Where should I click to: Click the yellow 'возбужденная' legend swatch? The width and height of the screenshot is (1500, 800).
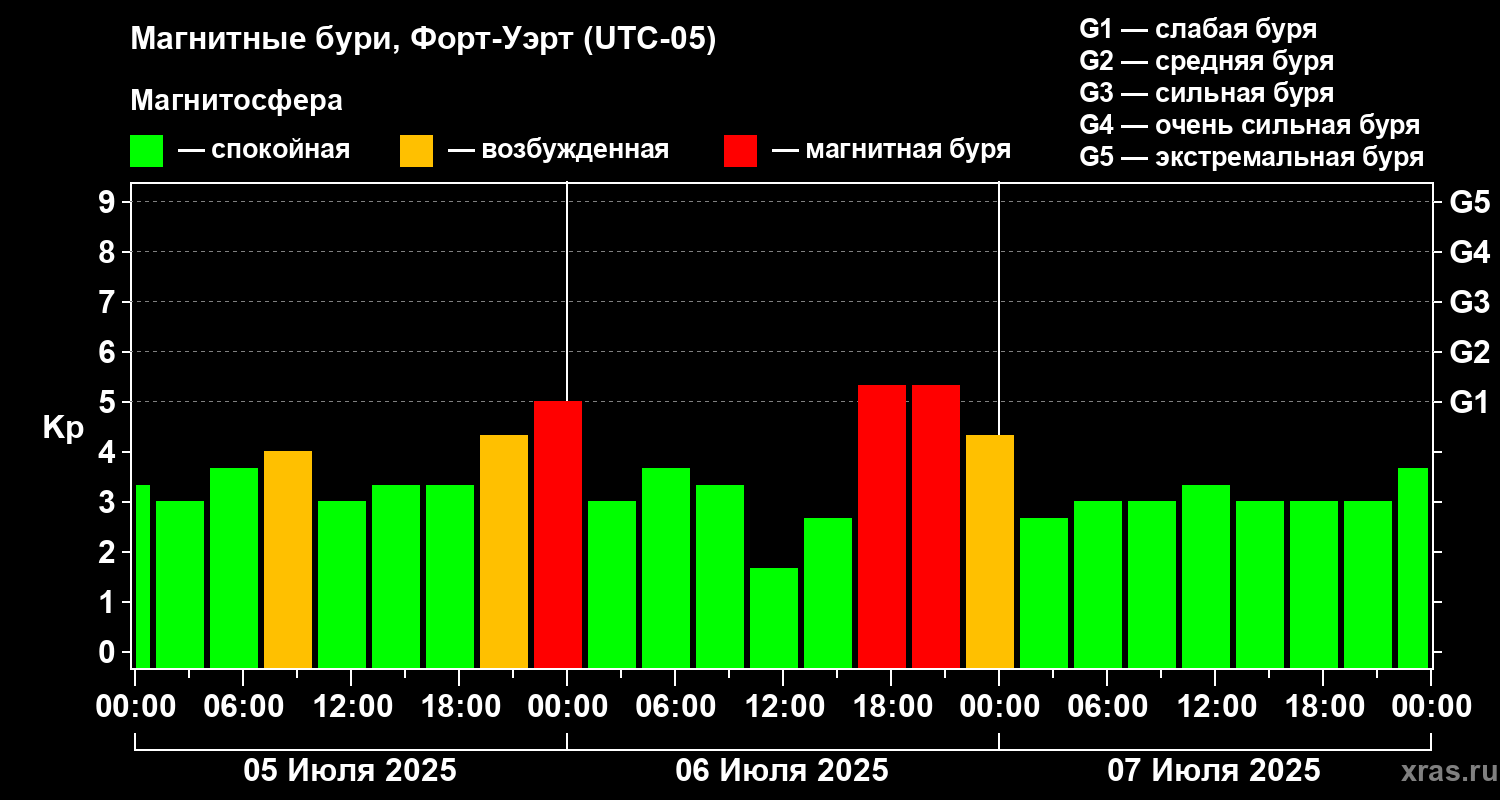pos(416,151)
